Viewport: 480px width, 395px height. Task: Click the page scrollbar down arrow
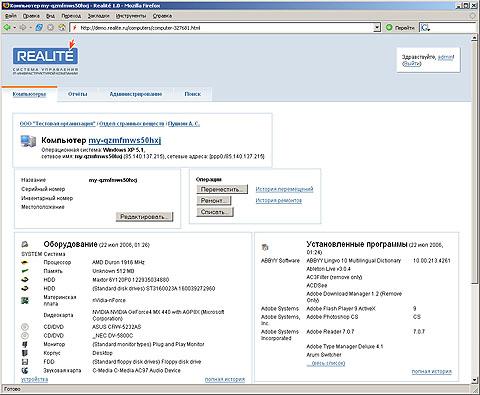(475, 380)
